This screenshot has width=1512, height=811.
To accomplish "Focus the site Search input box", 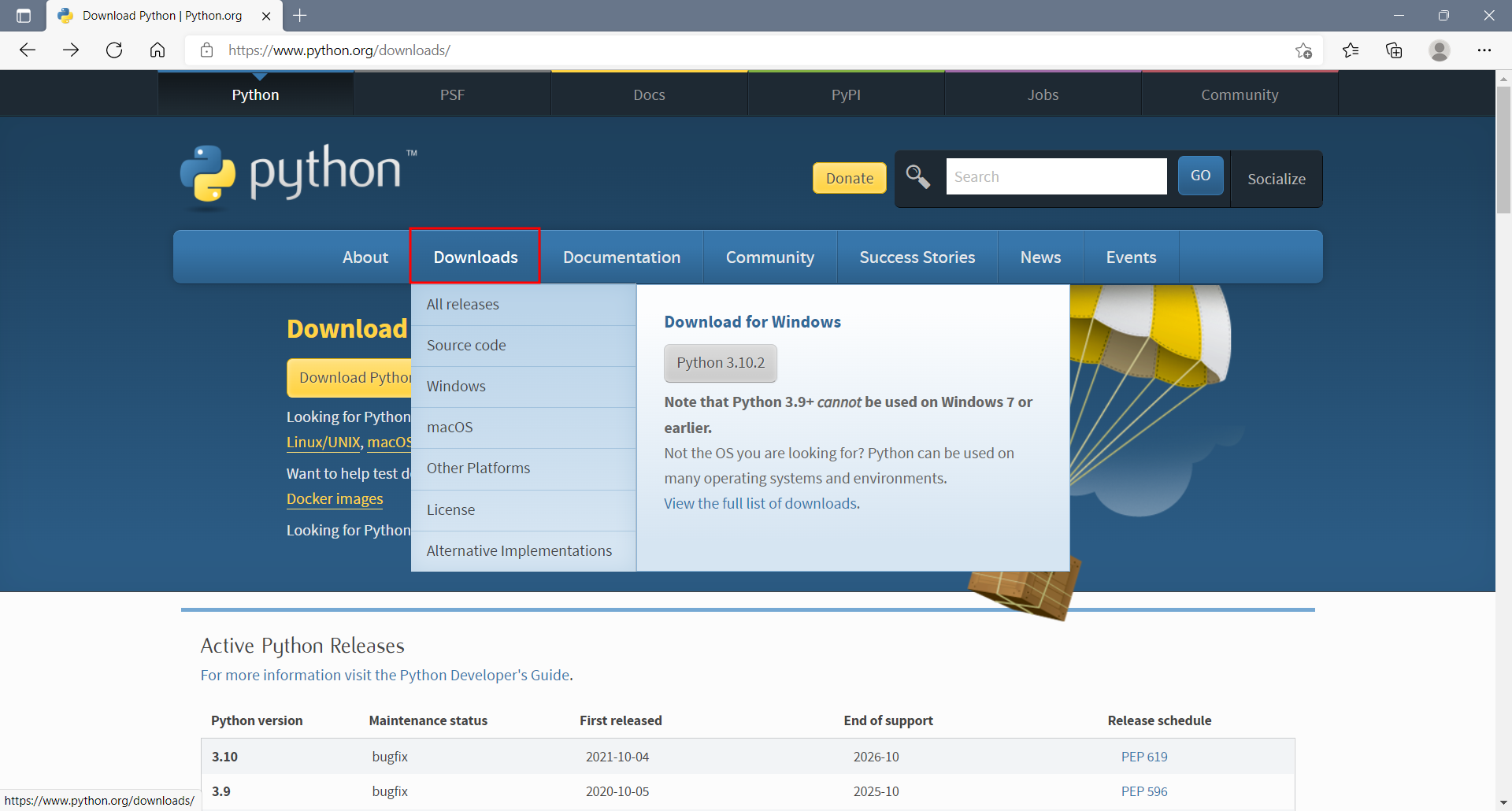I will tap(1057, 176).
